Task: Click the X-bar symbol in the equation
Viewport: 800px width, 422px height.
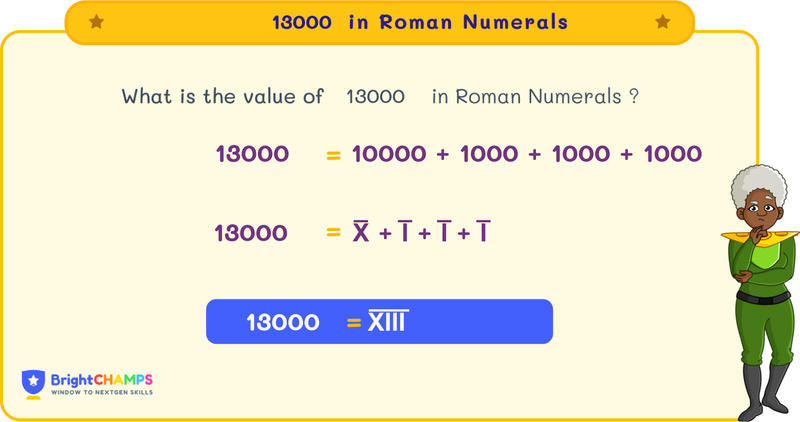Action: click(x=362, y=234)
